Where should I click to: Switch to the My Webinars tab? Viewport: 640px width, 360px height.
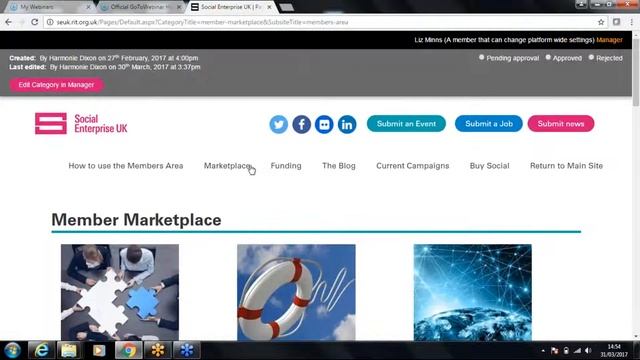48,7
